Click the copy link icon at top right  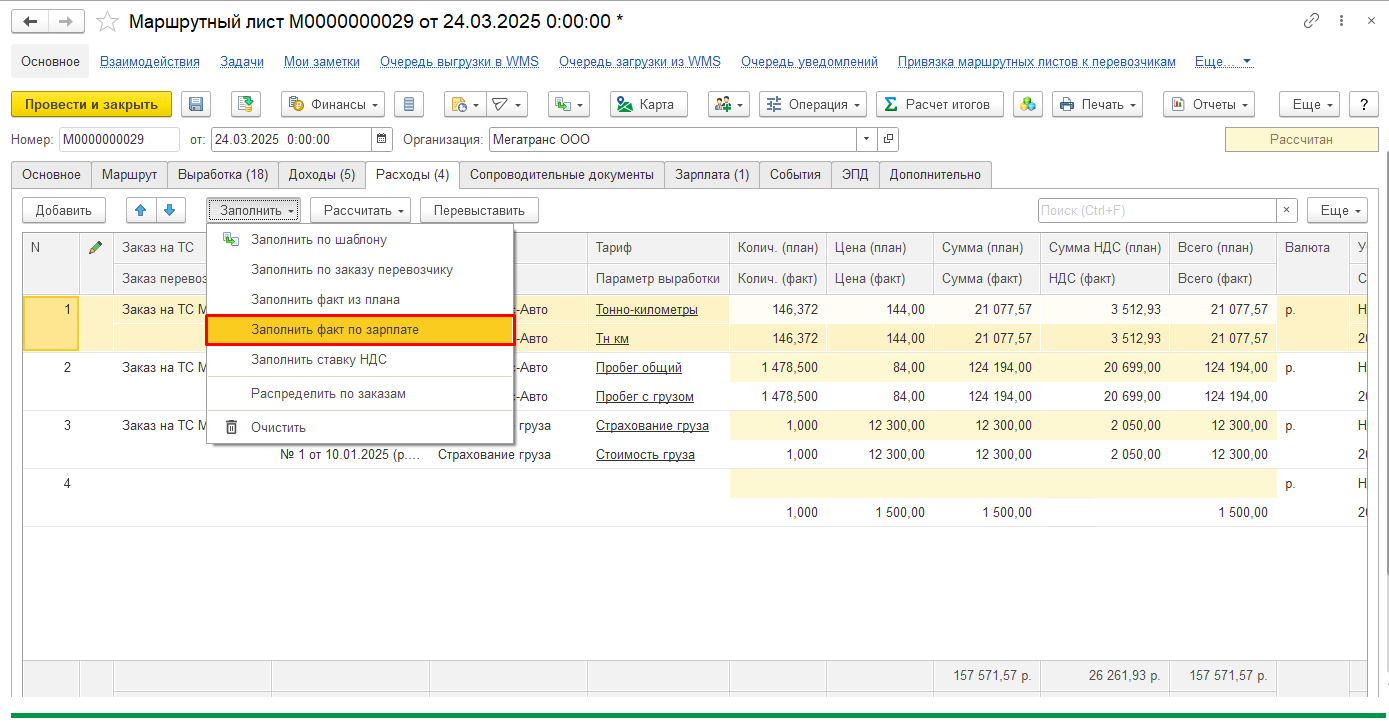(x=1311, y=21)
